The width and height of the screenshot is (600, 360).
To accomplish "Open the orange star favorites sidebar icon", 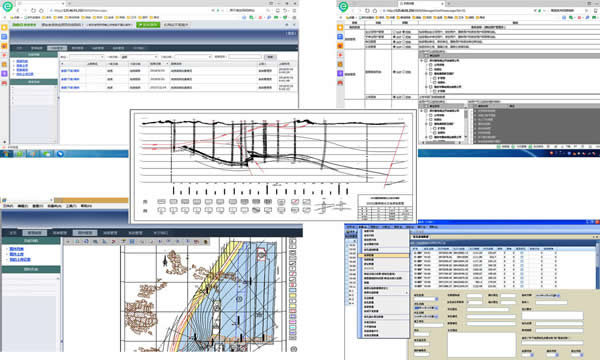I will pos(4,28).
